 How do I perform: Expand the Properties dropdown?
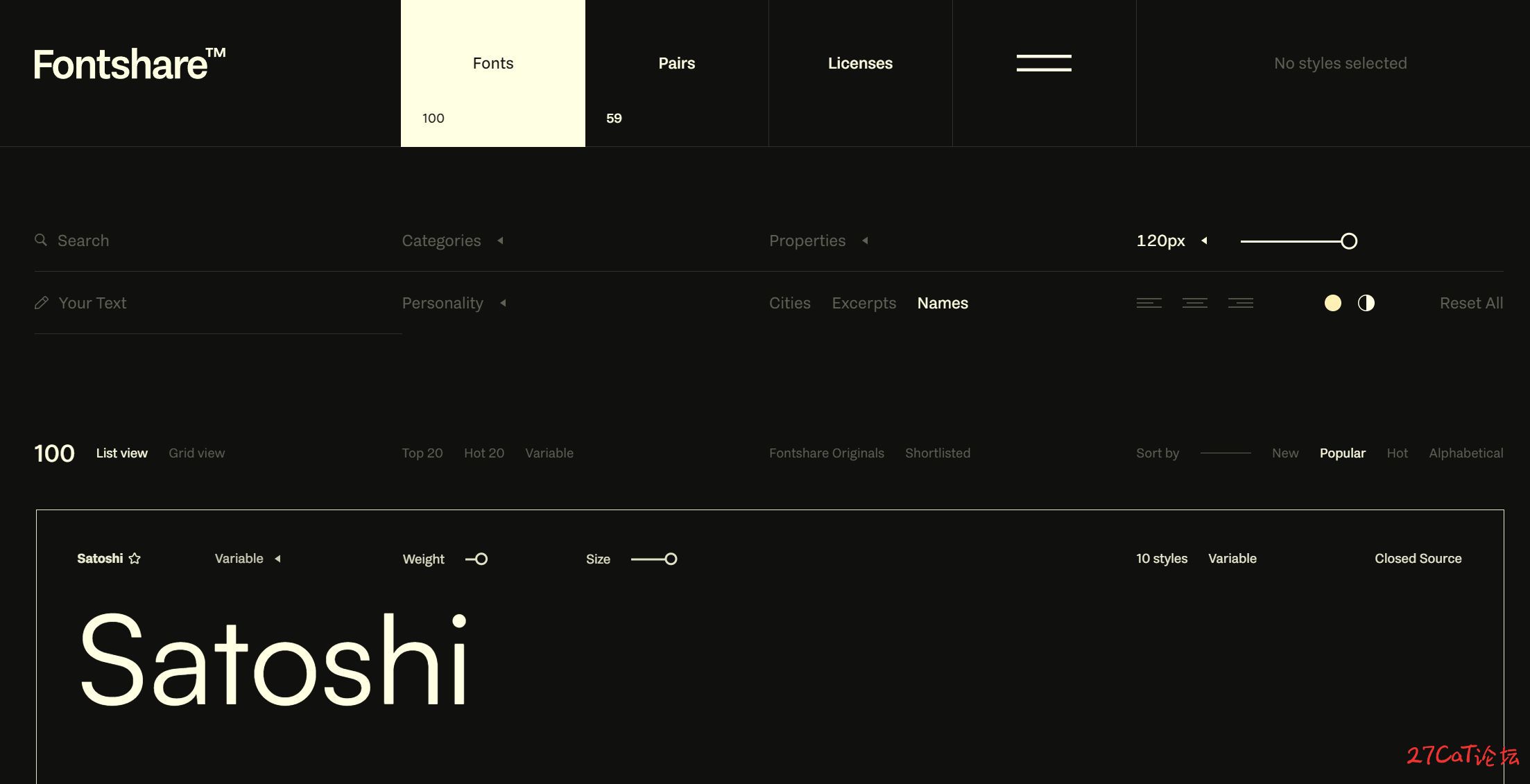coord(818,241)
